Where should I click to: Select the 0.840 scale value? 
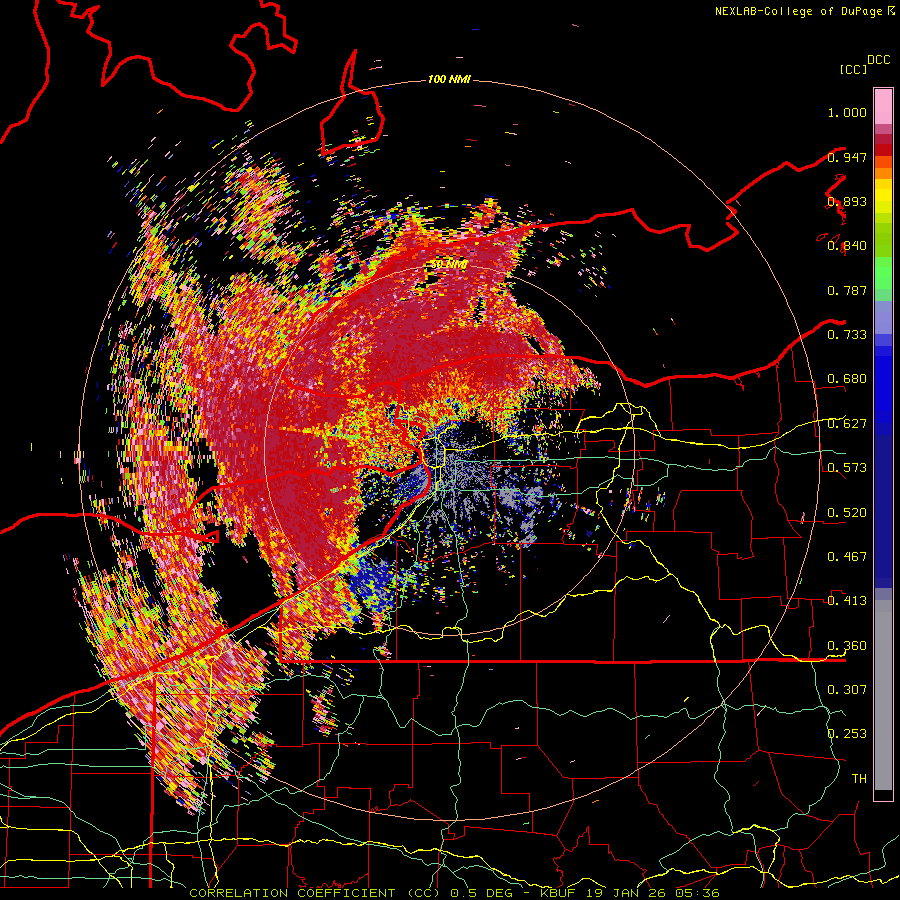point(847,246)
